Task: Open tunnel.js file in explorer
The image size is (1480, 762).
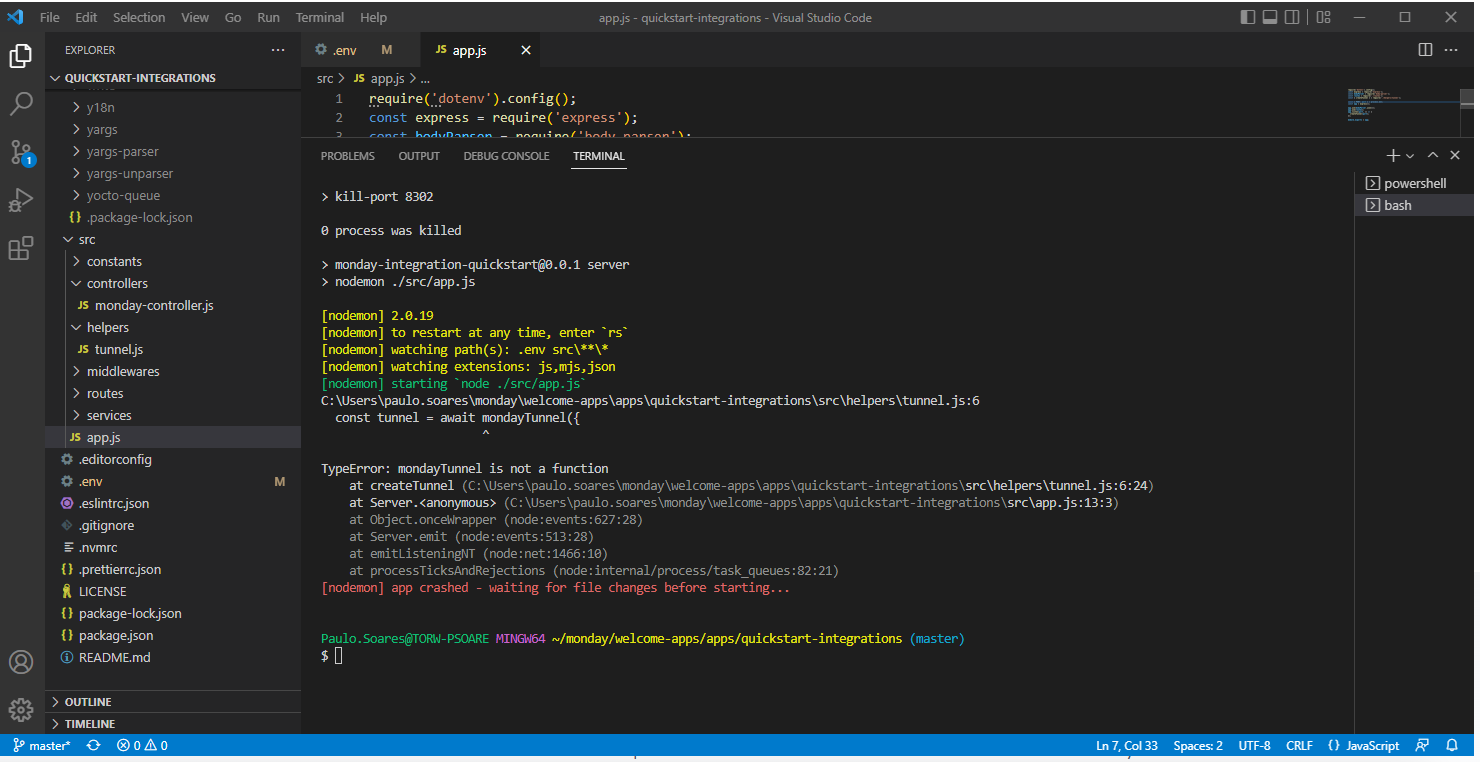Action: [x=173, y=349]
